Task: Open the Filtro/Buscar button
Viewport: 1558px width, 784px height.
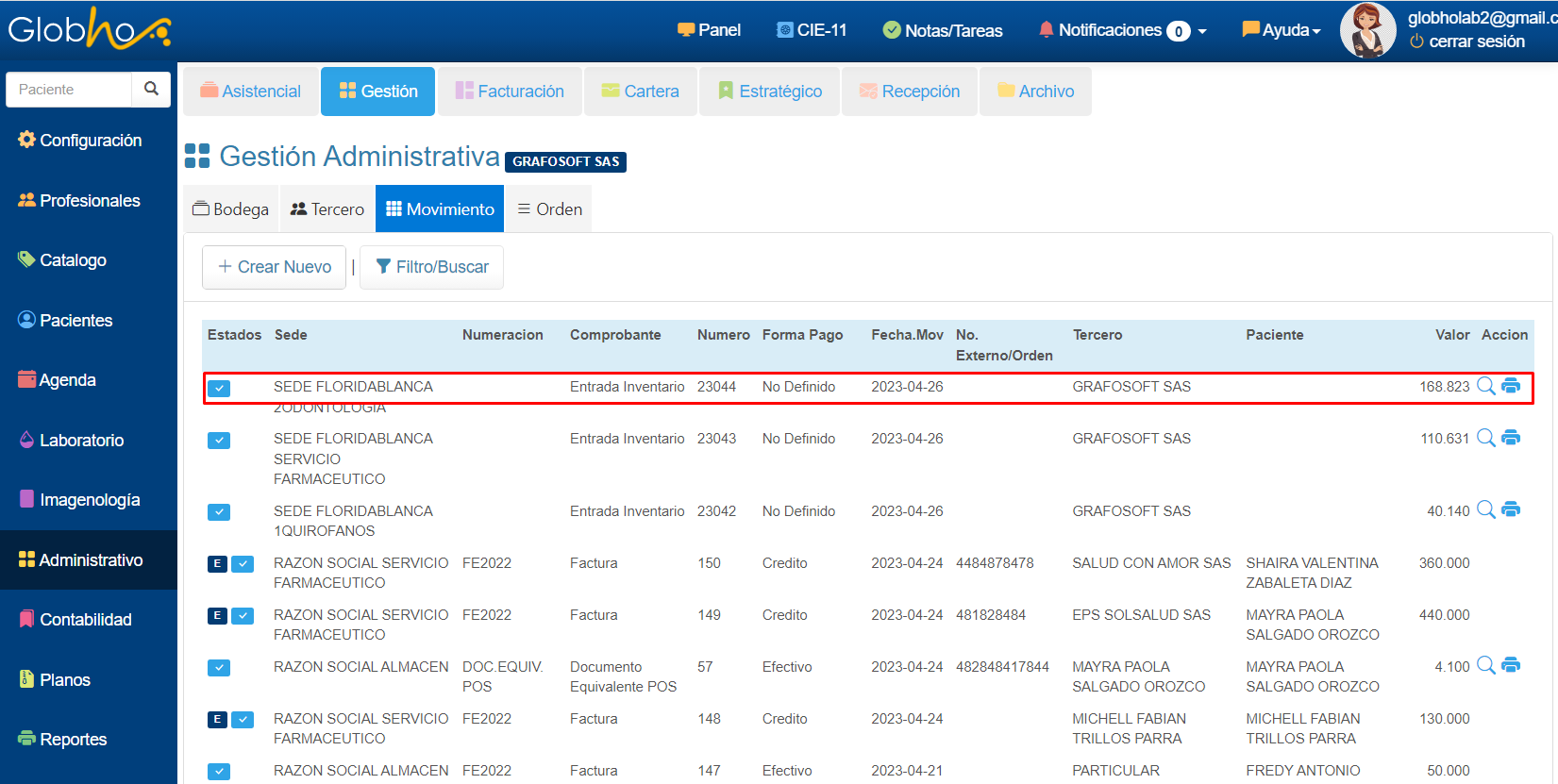Action: click(x=431, y=267)
